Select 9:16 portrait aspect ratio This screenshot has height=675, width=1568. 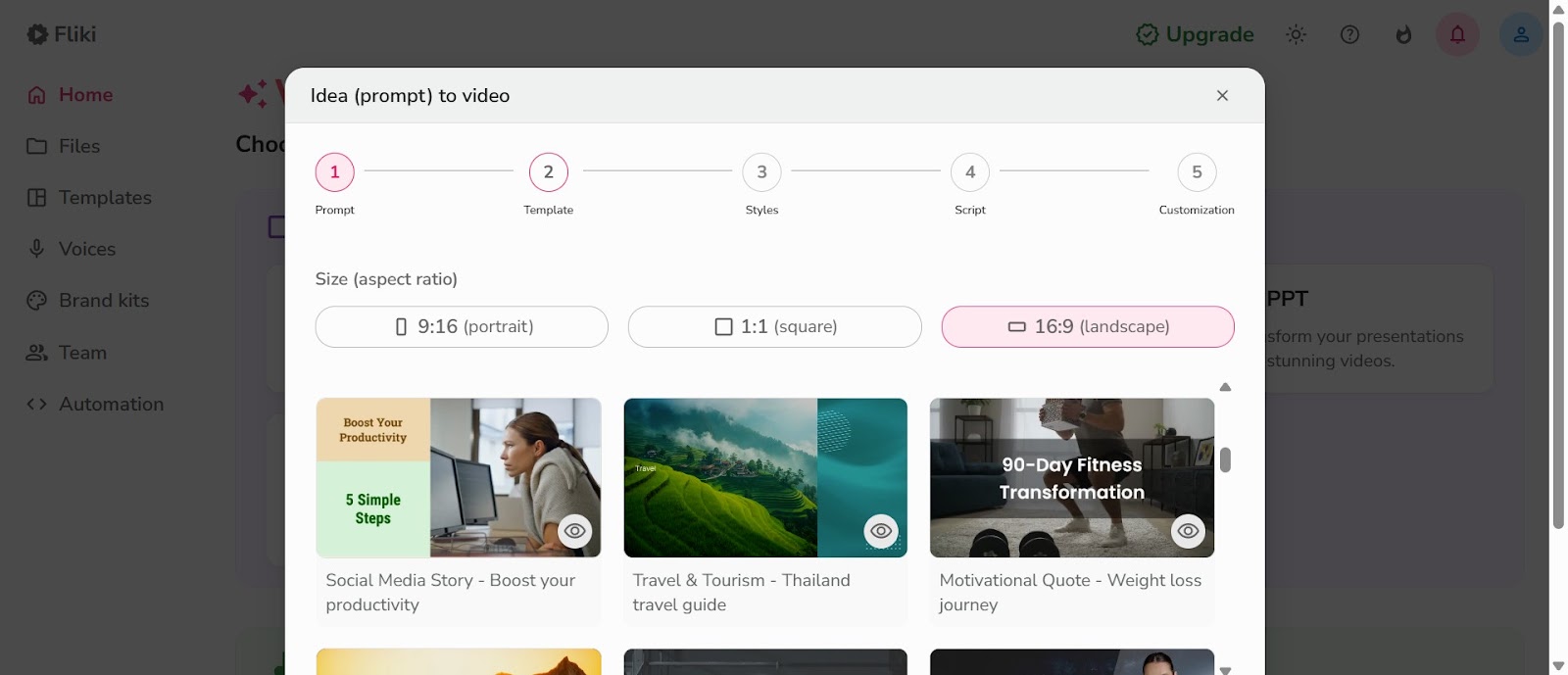(x=462, y=326)
